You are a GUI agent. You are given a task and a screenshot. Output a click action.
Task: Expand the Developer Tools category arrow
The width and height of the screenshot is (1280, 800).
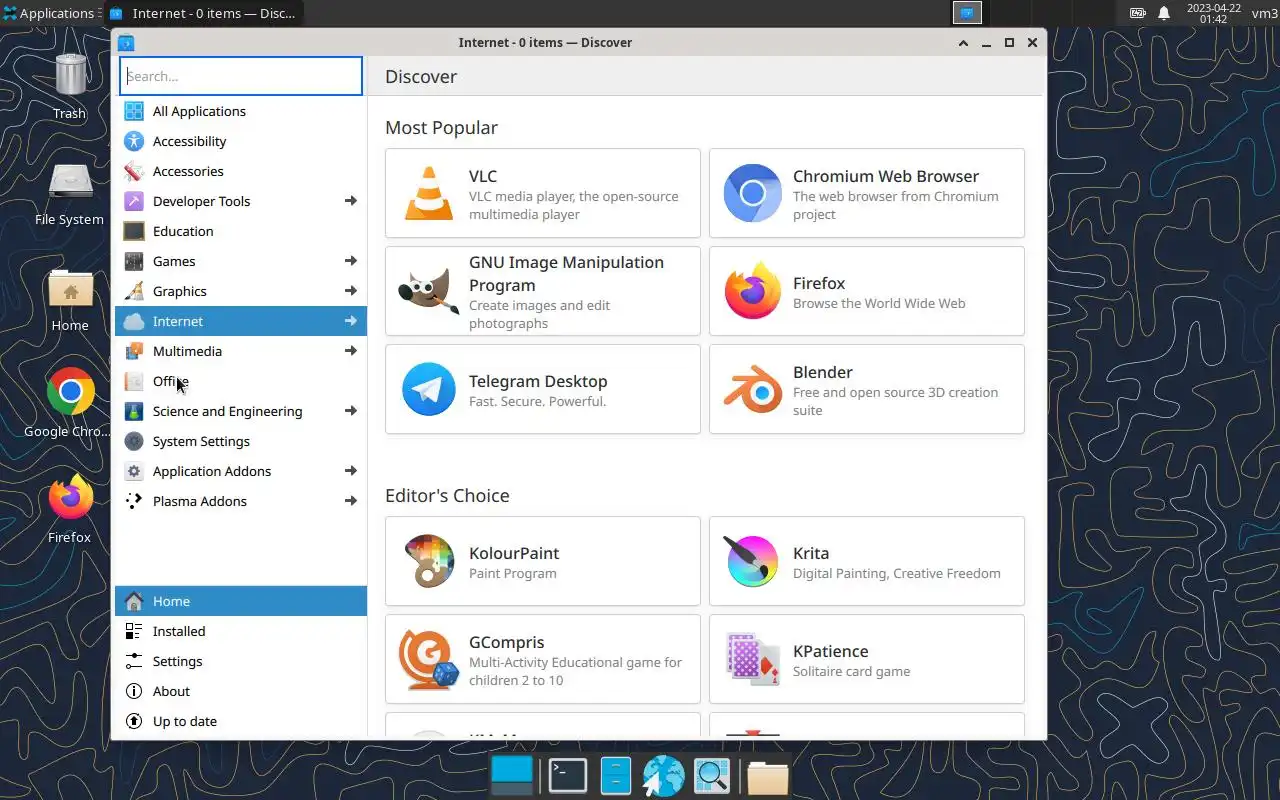(x=351, y=201)
